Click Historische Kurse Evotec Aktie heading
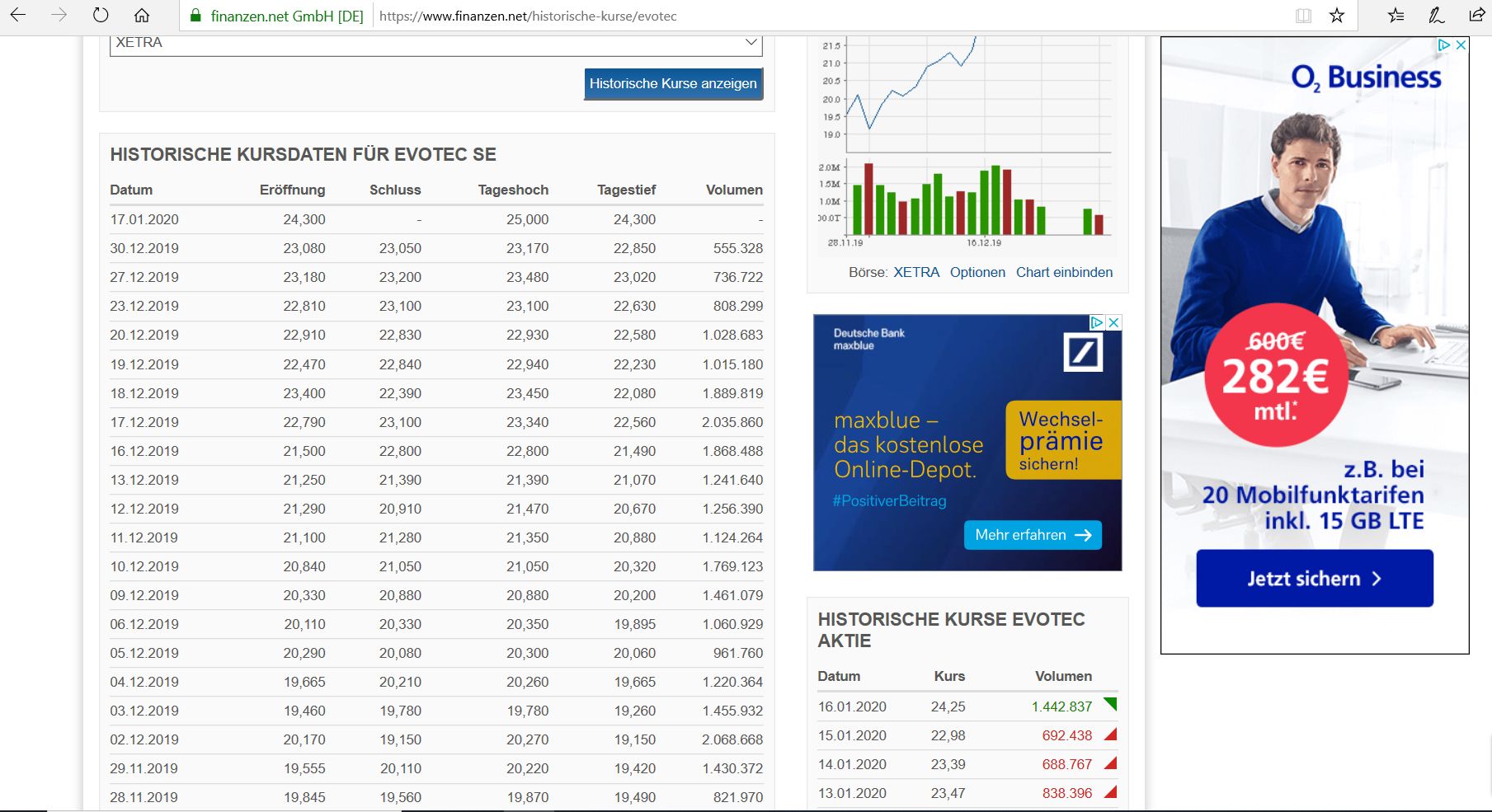This screenshot has height=812, width=1492. [x=951, y=630]
